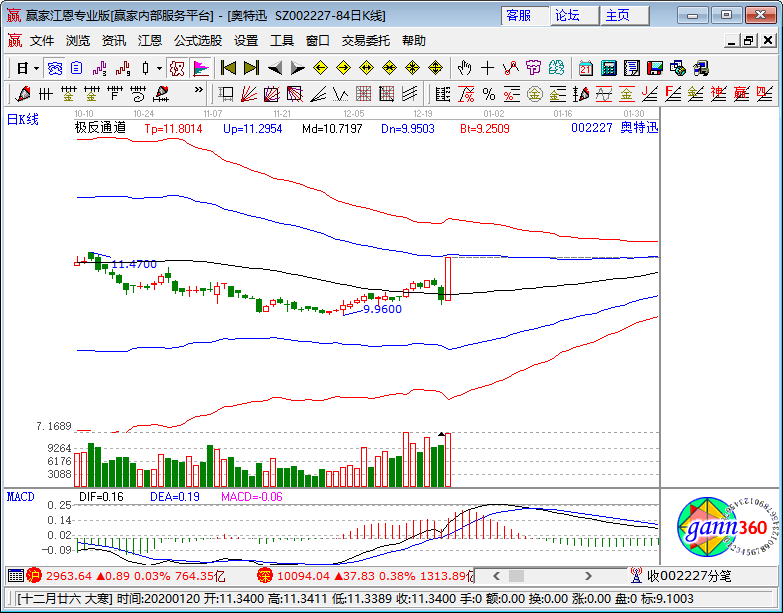Open the notepad document icon
This screenshot has width=783, height=613.
[x=632, y=68]
